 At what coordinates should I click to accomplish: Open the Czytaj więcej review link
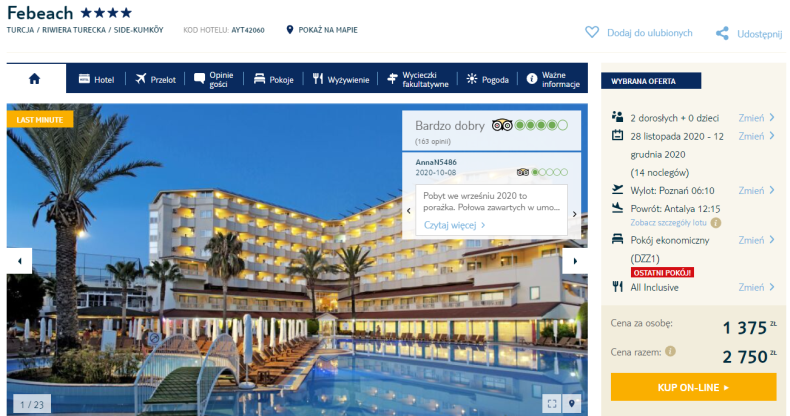[454, 225]
